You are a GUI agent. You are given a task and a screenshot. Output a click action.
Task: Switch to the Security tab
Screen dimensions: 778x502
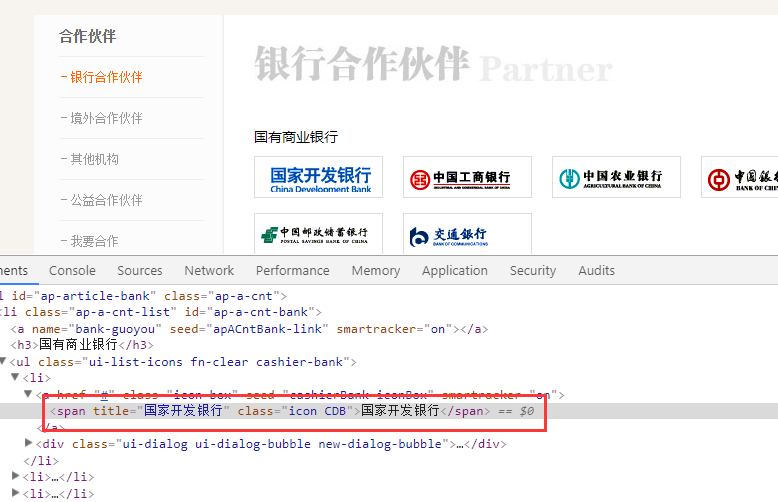tap(533, 270)
